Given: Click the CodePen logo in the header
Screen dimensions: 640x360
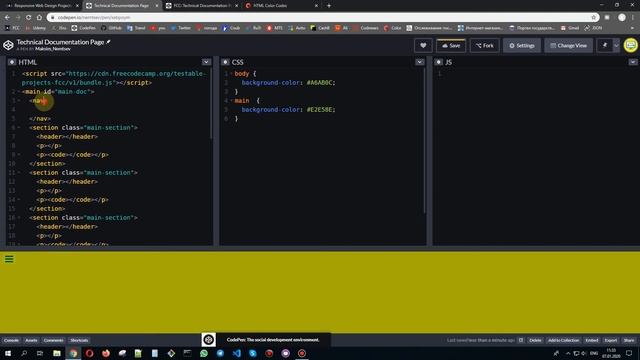Looking at the screenshot, I should pos(8,45).
